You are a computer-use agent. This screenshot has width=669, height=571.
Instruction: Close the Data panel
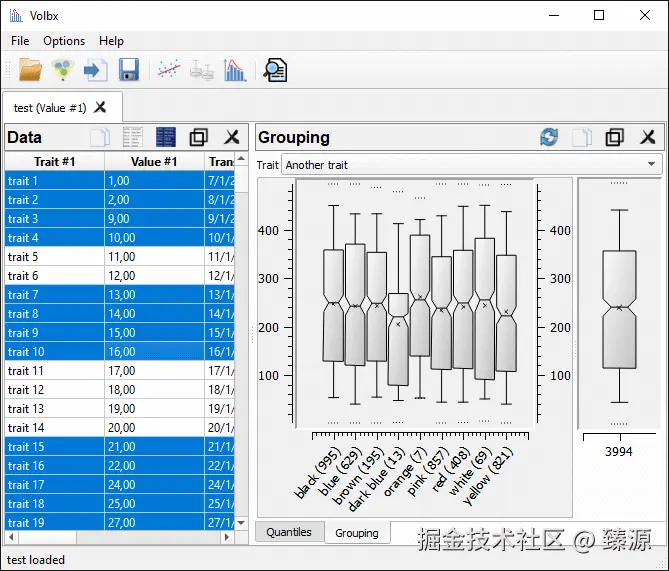coord(232,137)
